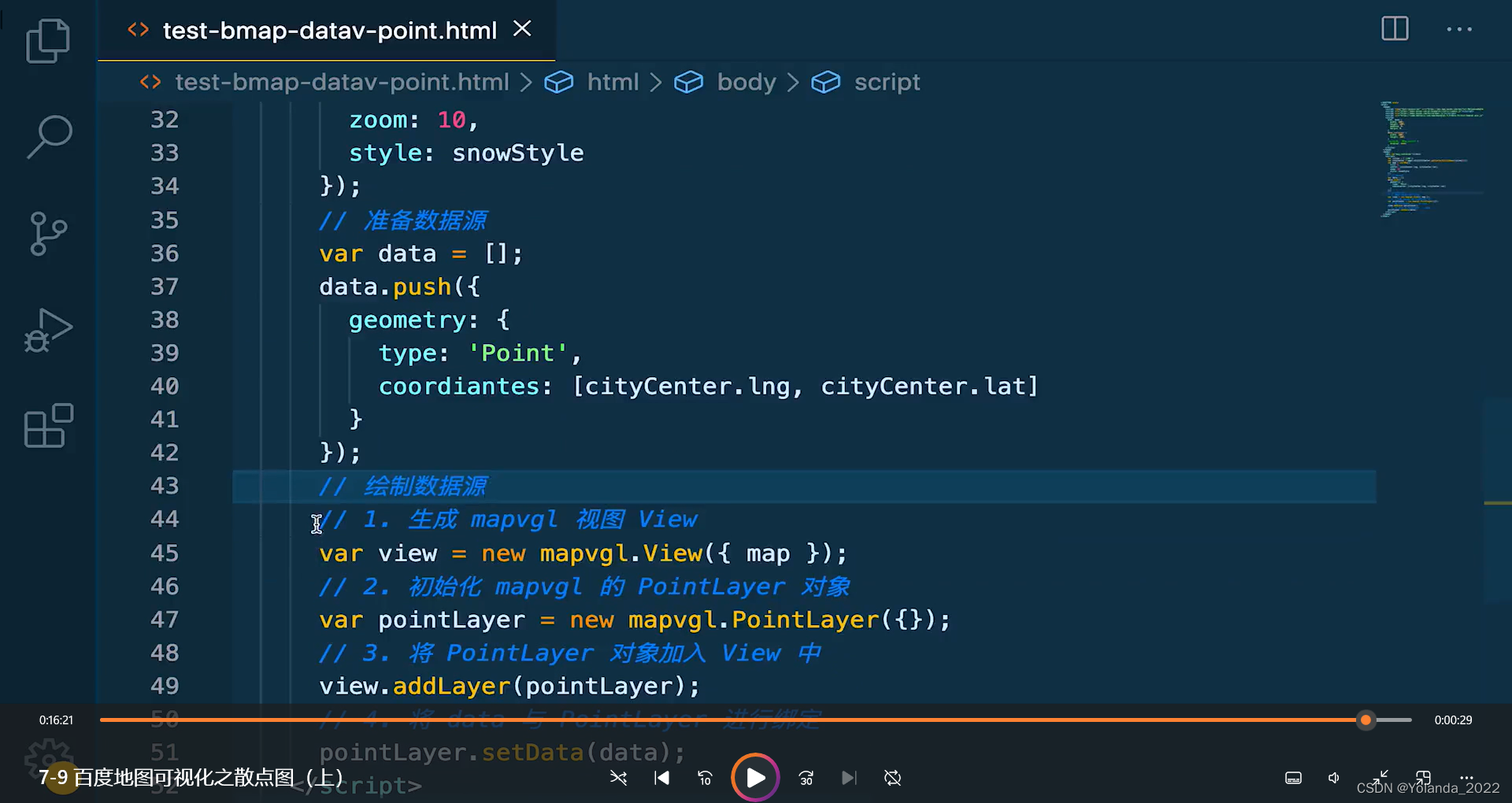Click the 'var pointLayer' declaration line
This screenshot has height=803, width=1512.
pos(635,620)
